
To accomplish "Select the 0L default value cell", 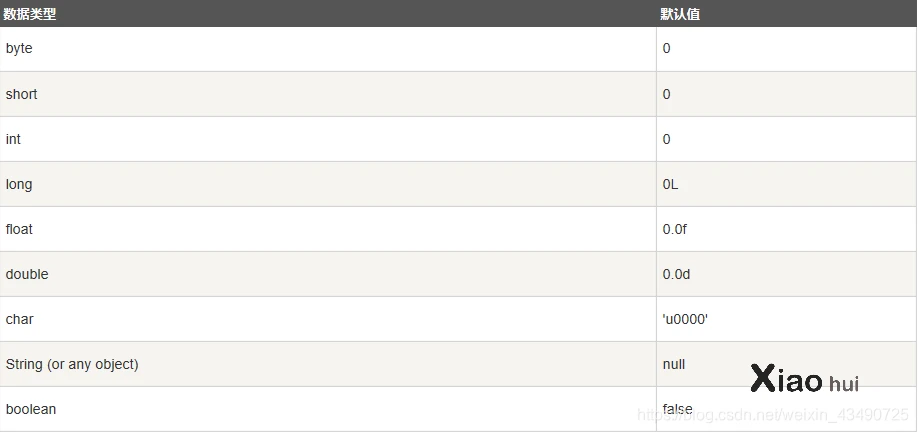I will (671, 184).
